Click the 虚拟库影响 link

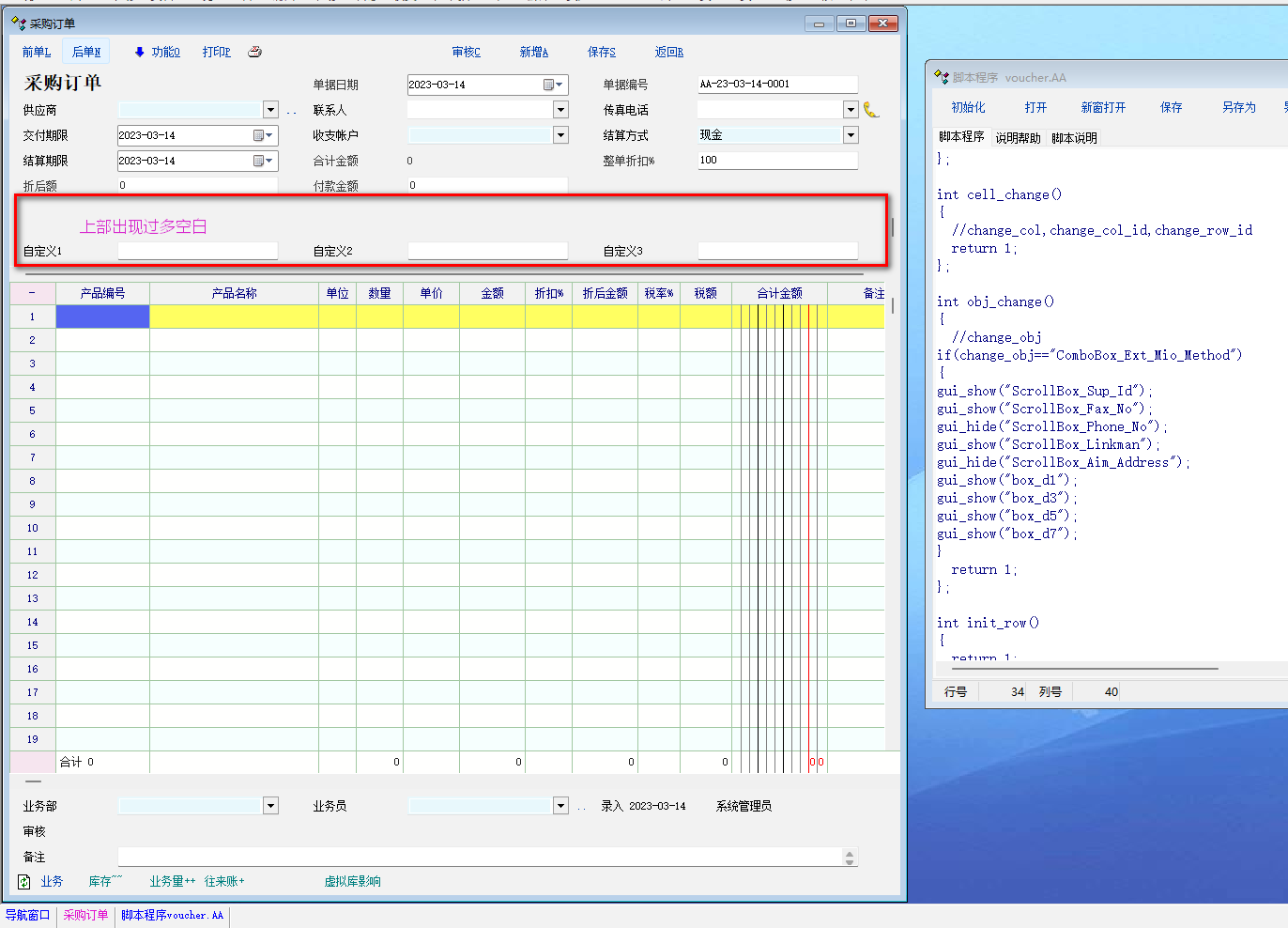coord(352,881)
